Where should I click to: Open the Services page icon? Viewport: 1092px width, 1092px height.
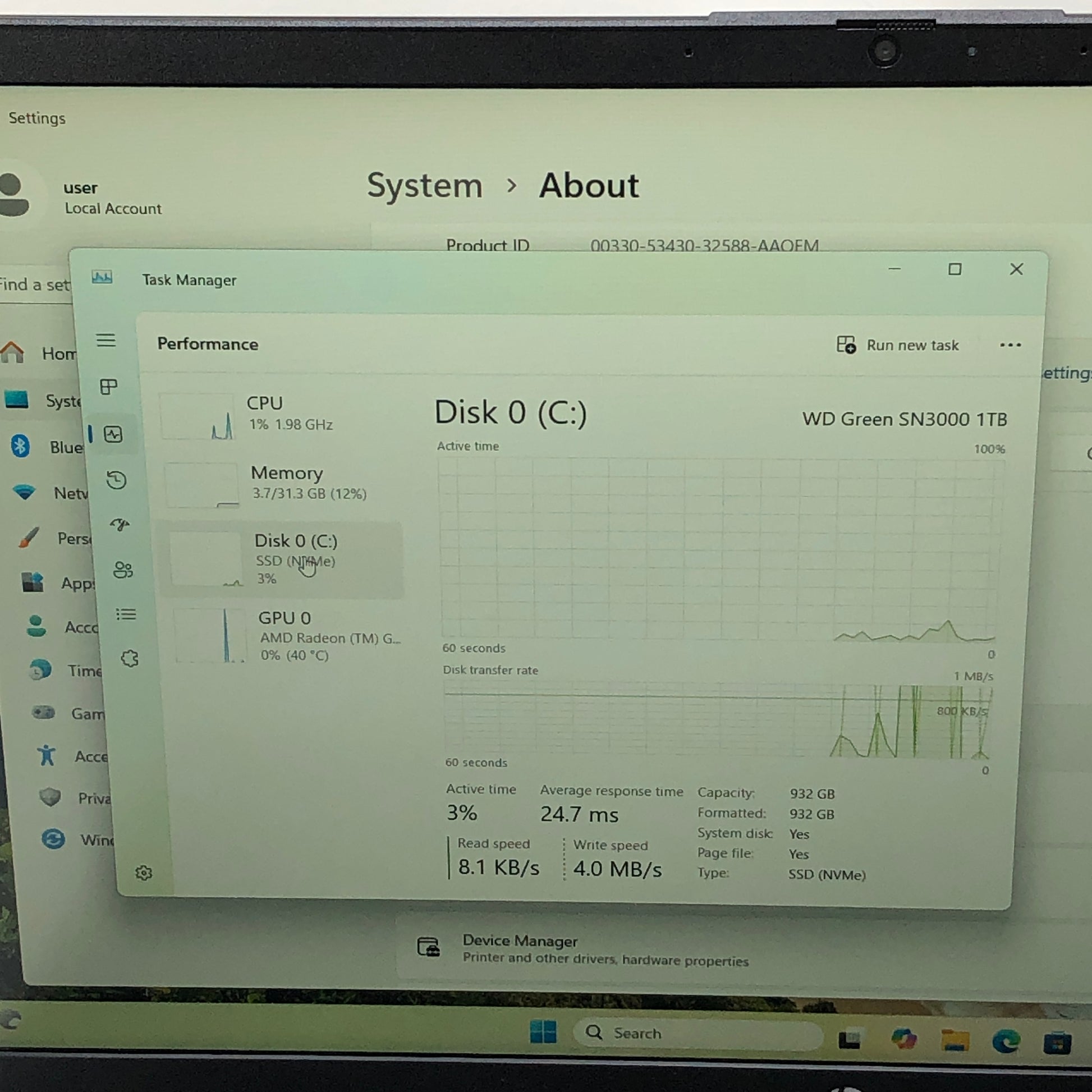point(130,658)
